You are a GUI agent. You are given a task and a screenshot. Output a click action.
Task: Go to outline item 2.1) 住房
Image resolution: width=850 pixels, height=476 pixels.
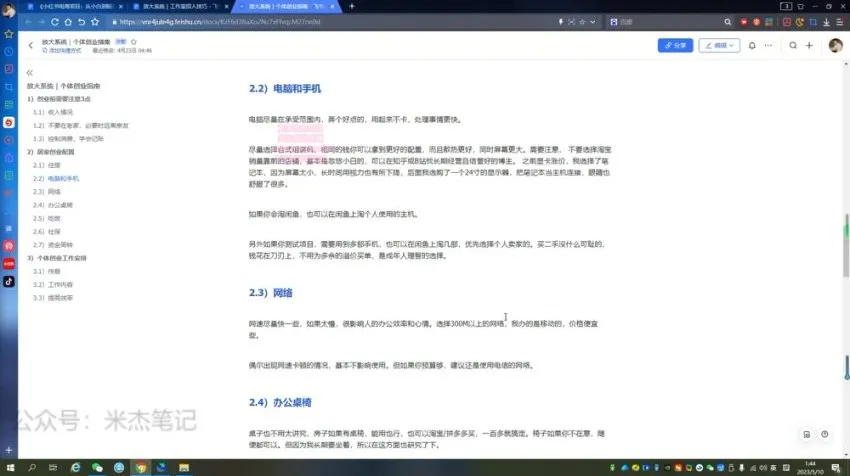click(47, 165)
